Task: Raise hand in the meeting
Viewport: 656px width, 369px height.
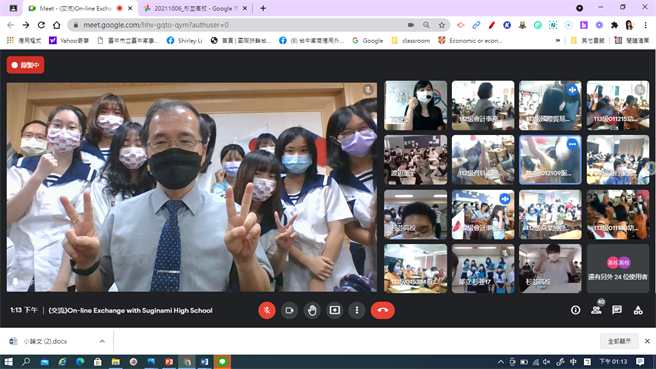Action: (x=312, y=310)
